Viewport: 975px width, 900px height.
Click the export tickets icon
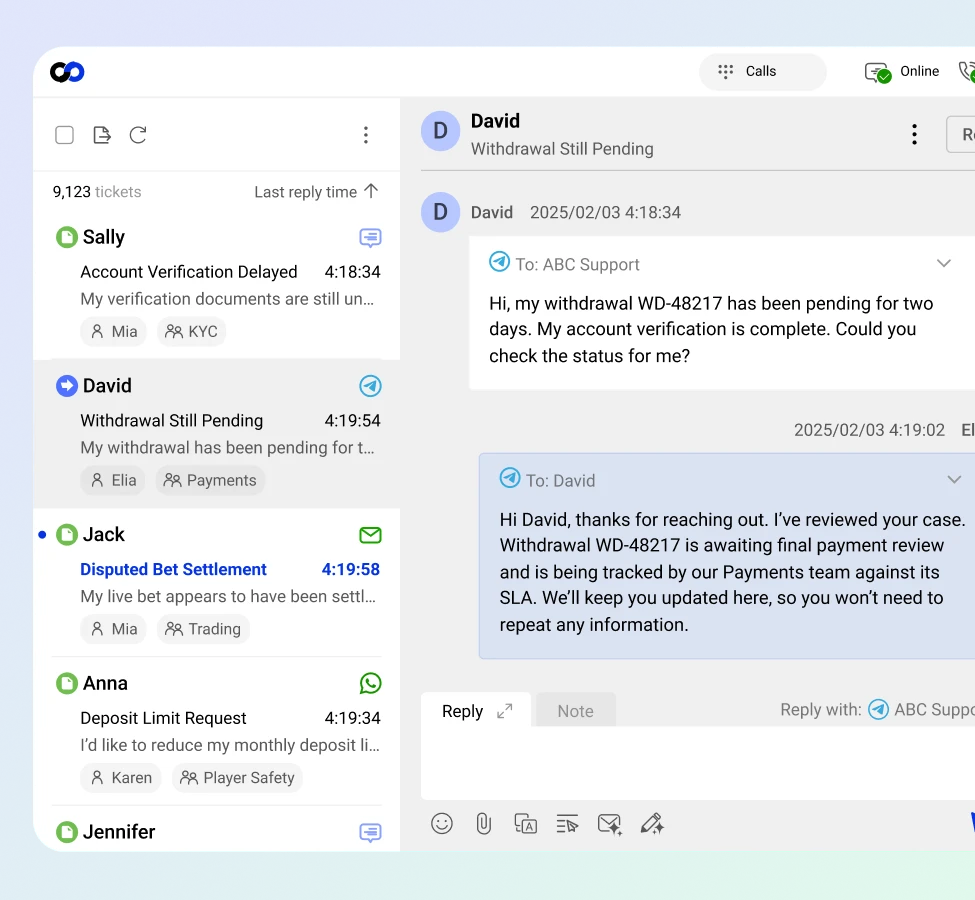click(101, 135)
